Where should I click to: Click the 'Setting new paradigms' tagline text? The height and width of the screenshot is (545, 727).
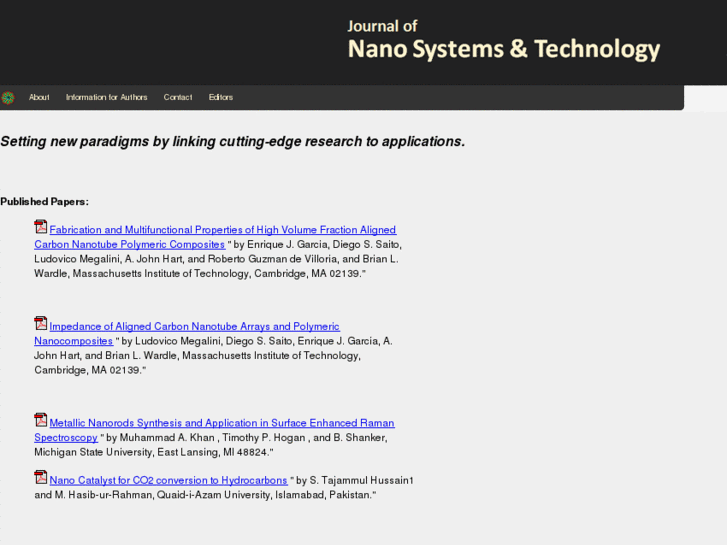click(x=233, y=141)
